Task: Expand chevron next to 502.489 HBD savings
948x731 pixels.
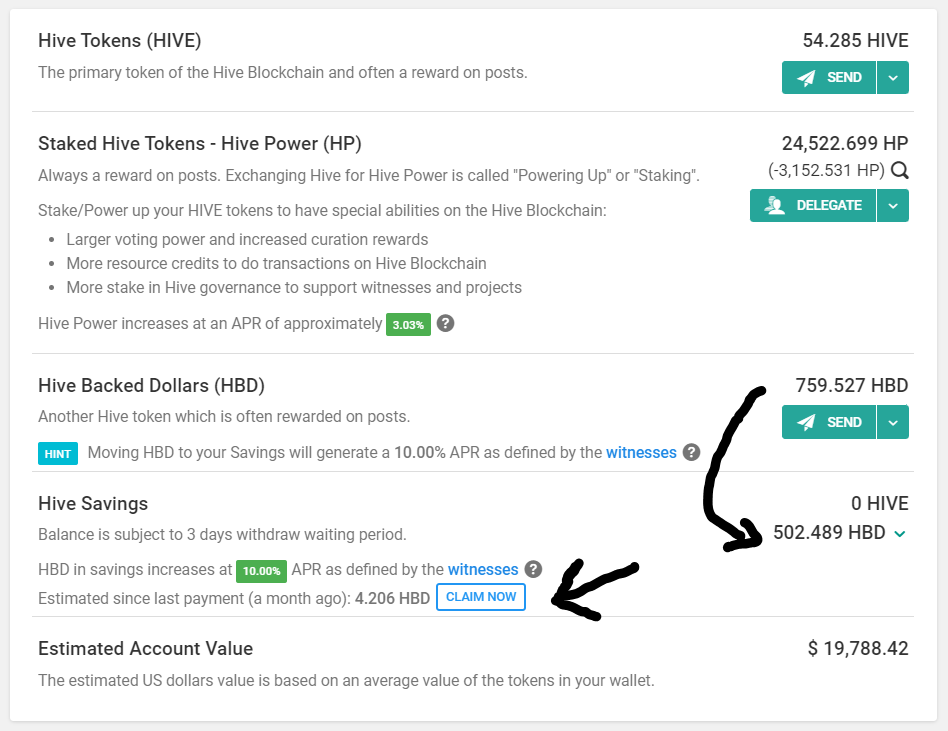Action: (x=900, y=533)
